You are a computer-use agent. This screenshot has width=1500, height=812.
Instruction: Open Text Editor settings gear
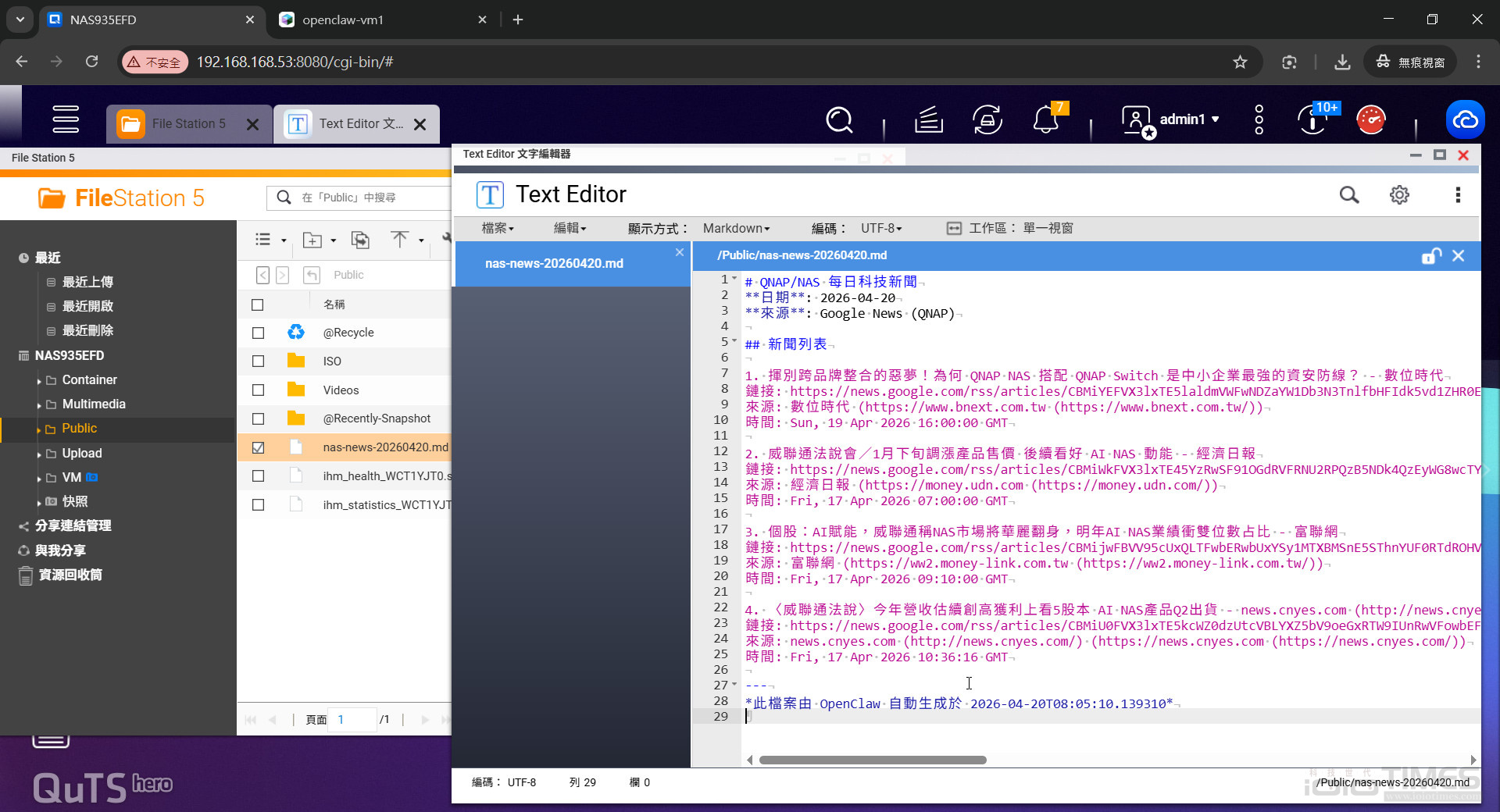coord(1399,195)
